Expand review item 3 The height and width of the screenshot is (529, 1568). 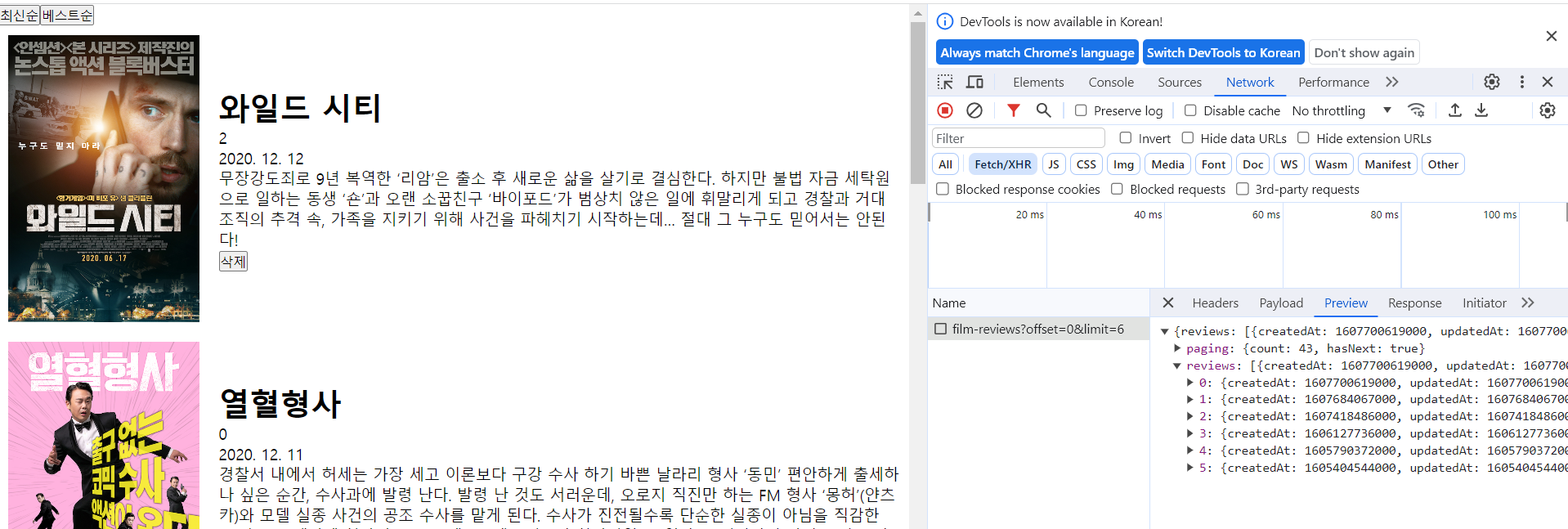point(1190,433)
